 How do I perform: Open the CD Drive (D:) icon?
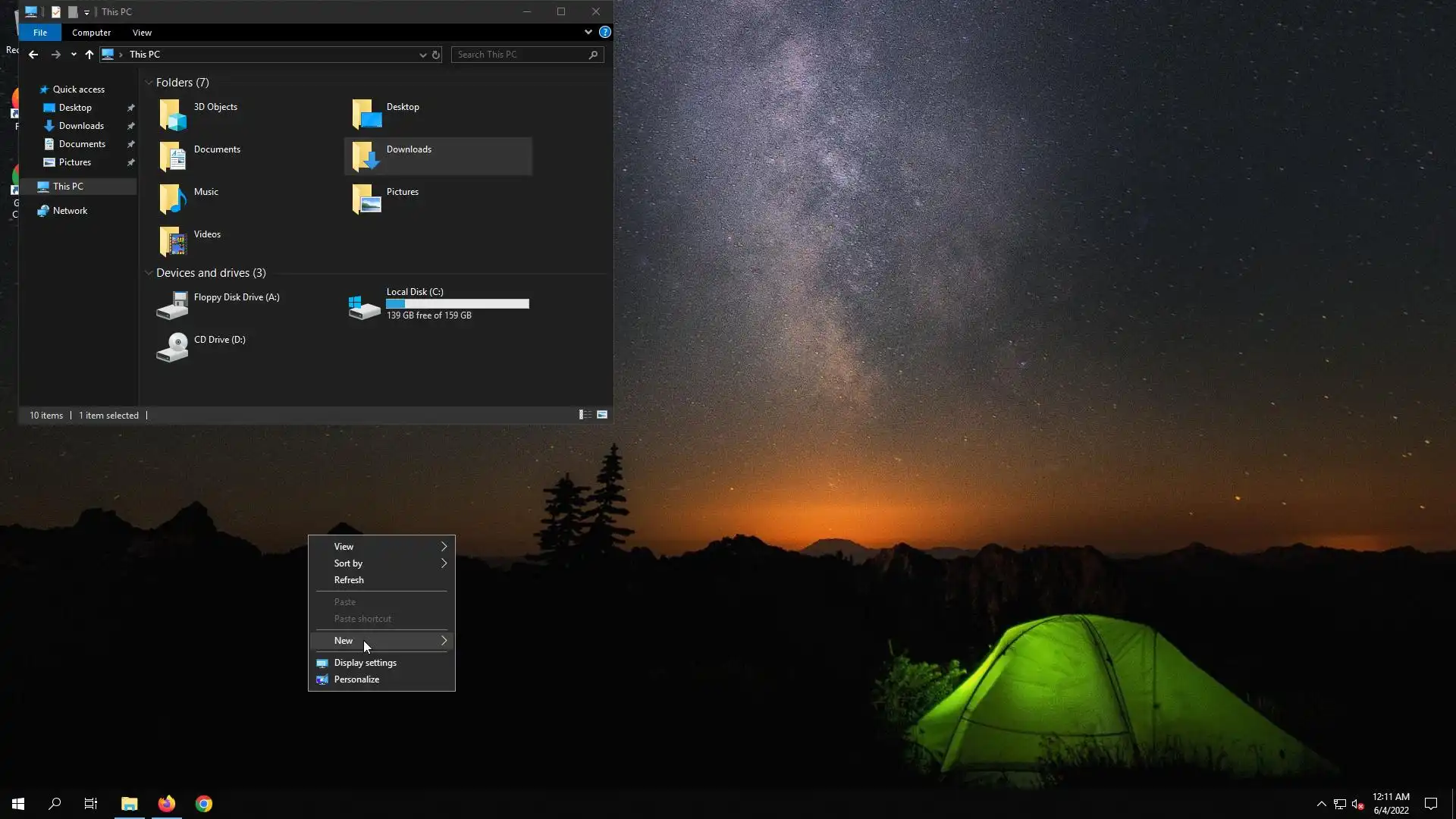173,347
